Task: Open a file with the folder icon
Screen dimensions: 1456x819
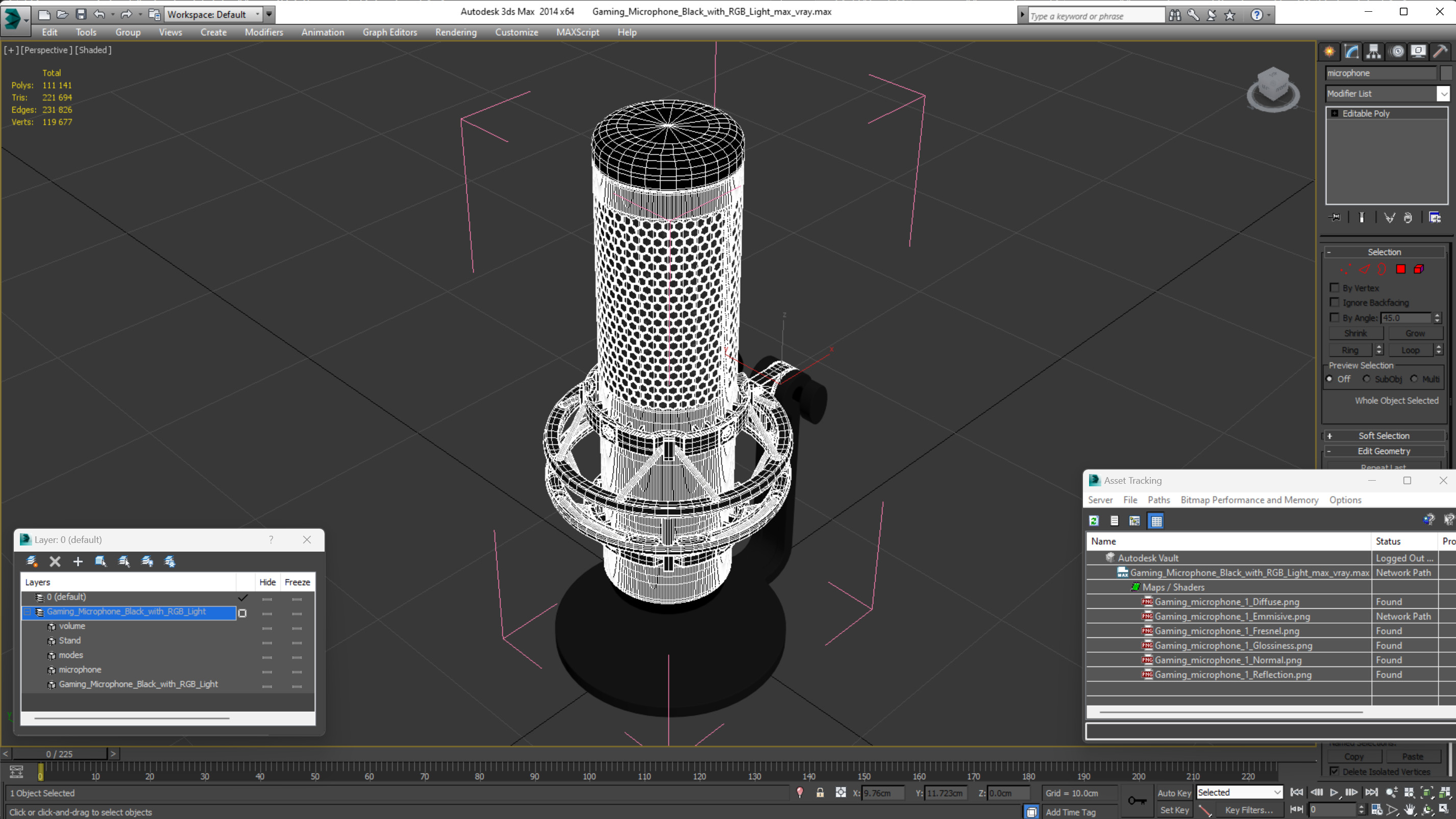Action: [x=63, y=14]
